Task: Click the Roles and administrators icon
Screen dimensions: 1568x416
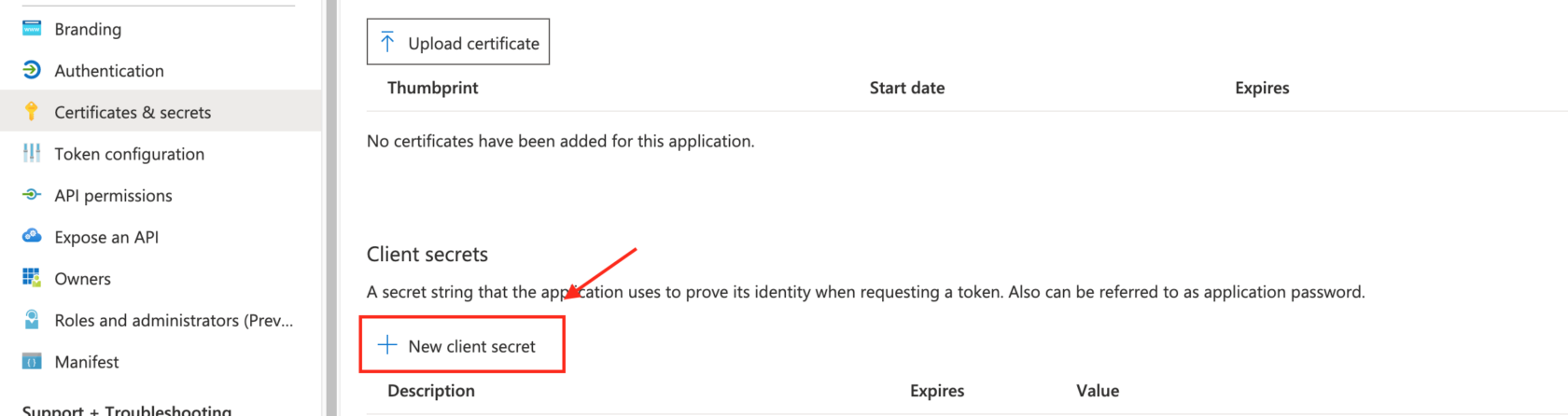Action: click(x=32, y=320)
